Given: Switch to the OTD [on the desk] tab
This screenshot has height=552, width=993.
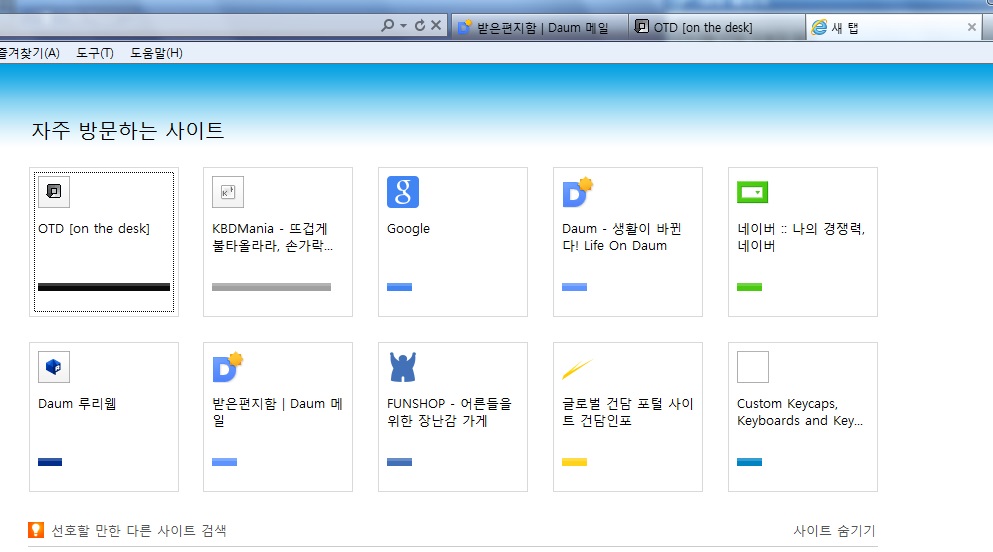Looking at the screenshot, I should 717,27.
